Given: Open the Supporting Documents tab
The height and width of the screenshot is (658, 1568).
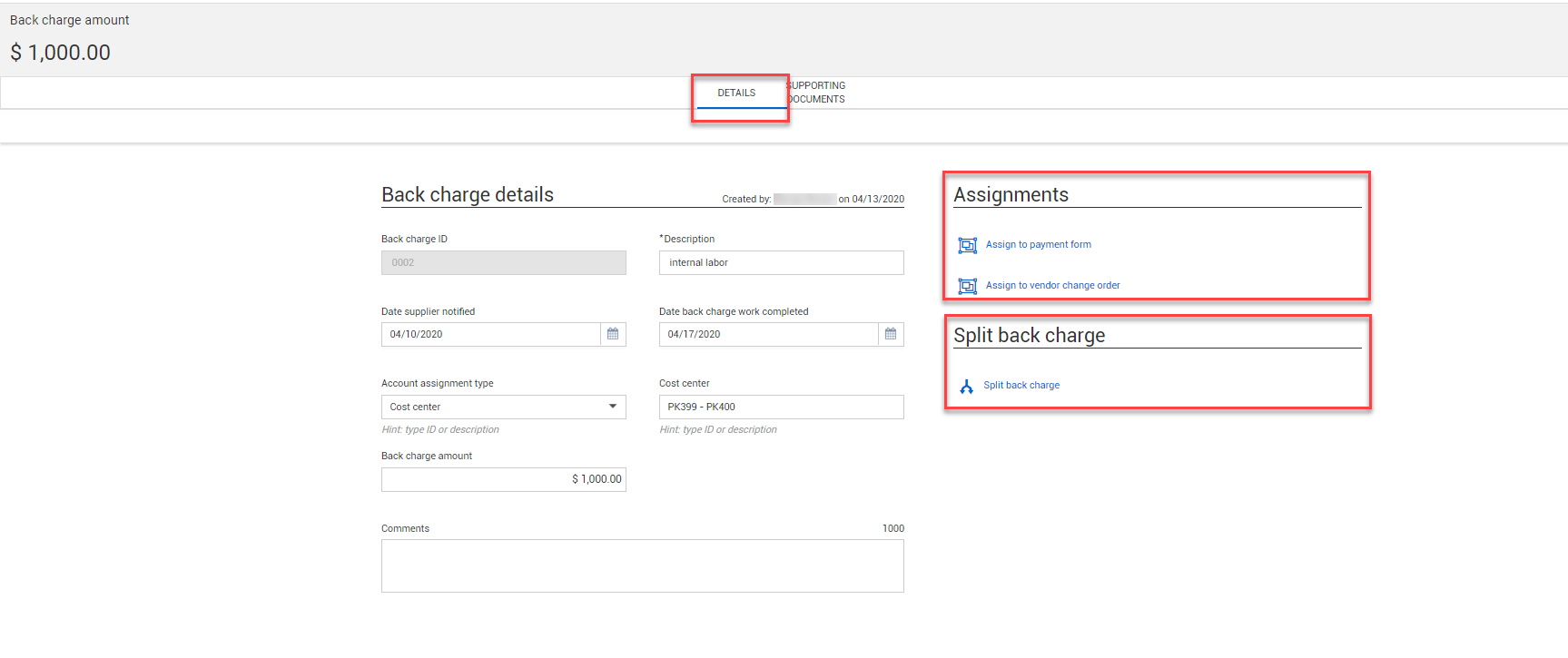Looking at the screenshot, I should 816,93.
